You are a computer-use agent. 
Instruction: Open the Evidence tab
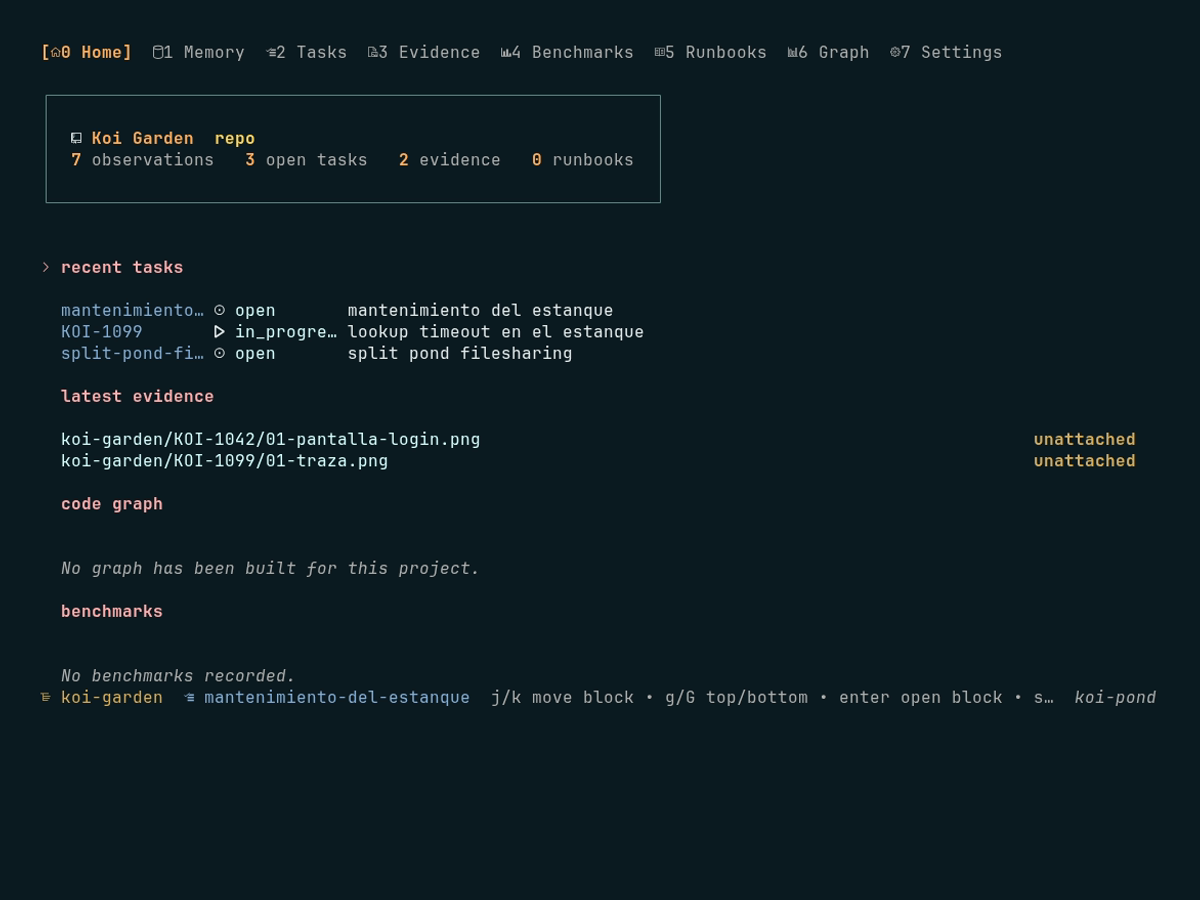pos(424,52)
